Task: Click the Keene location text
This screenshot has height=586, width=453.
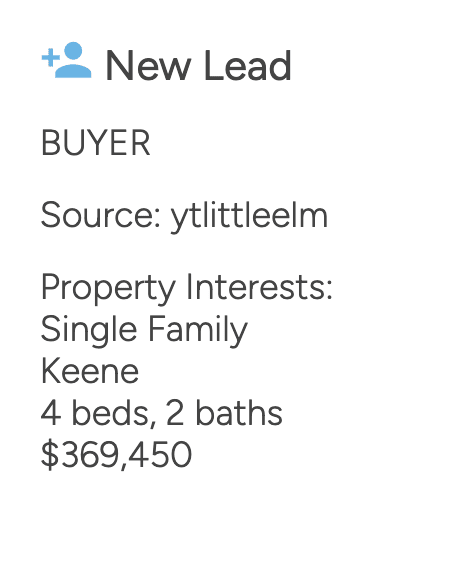Action: (90, 371)
